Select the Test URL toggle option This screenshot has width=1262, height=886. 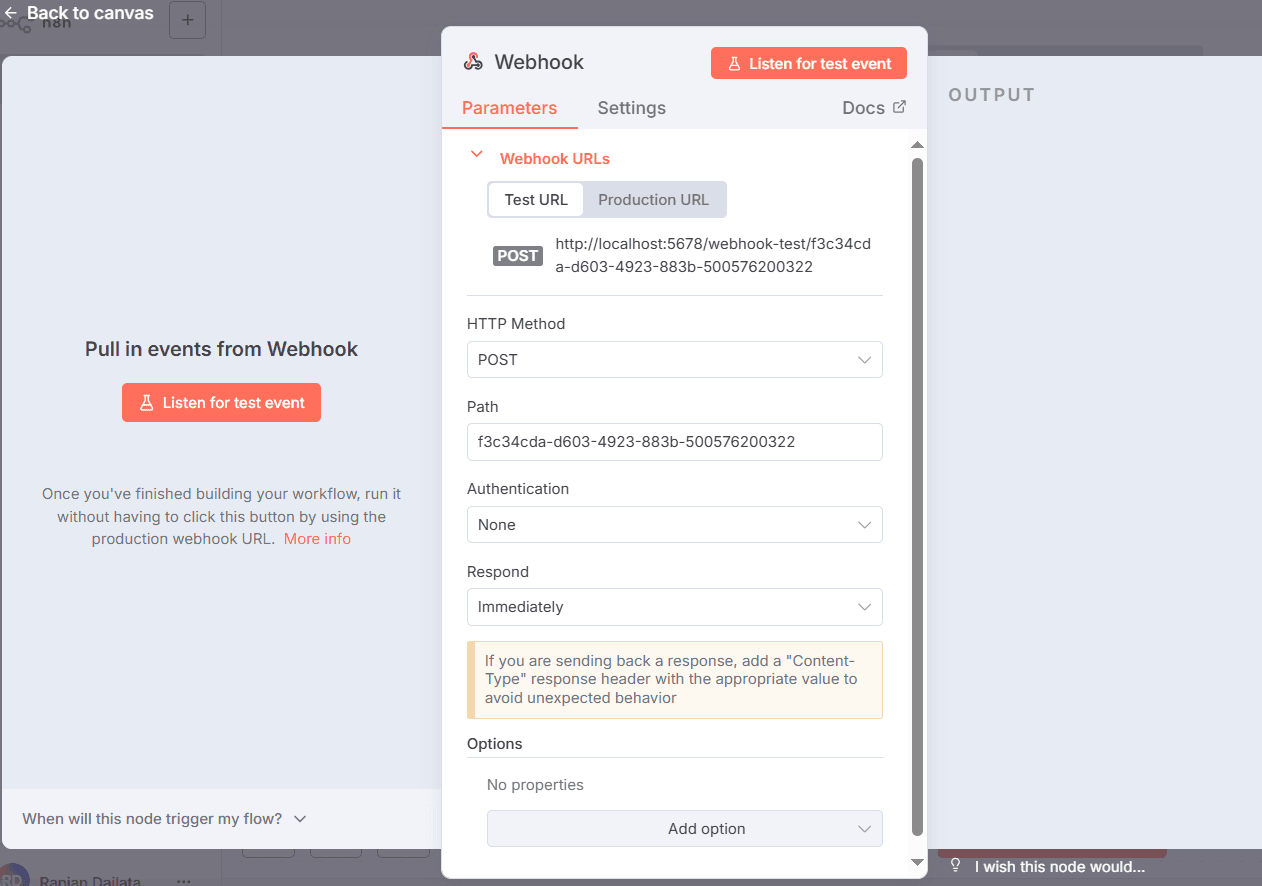pyautogui.click(x=536, y=200)
